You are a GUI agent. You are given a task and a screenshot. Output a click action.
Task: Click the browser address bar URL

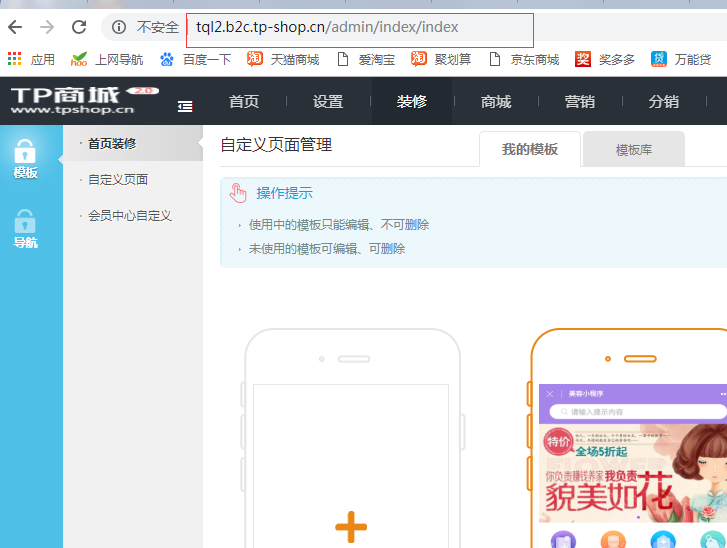pyautogui.click(x=329, y=27)
